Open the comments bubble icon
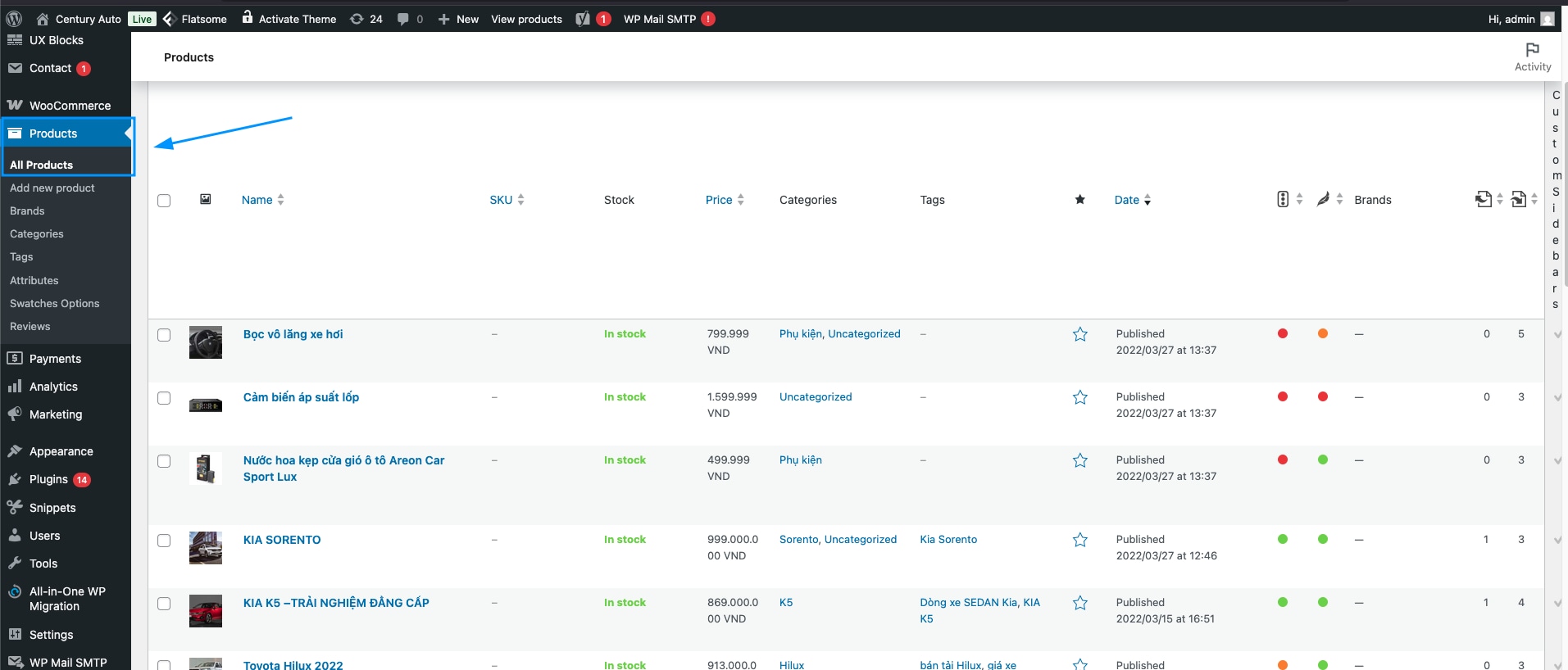This screenshot has height=670, width=1568. (402, 19)
